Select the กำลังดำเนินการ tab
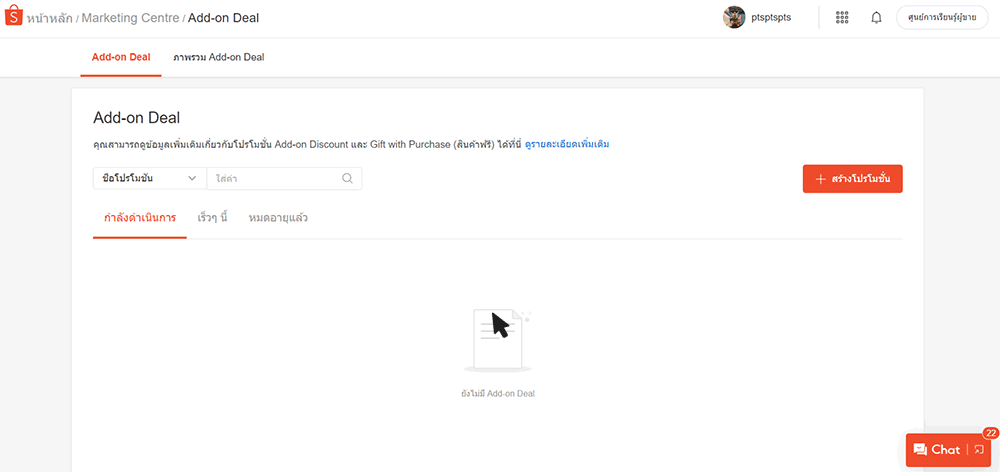The width and height of the screenshot is (1000, 472). click(140, 217)
